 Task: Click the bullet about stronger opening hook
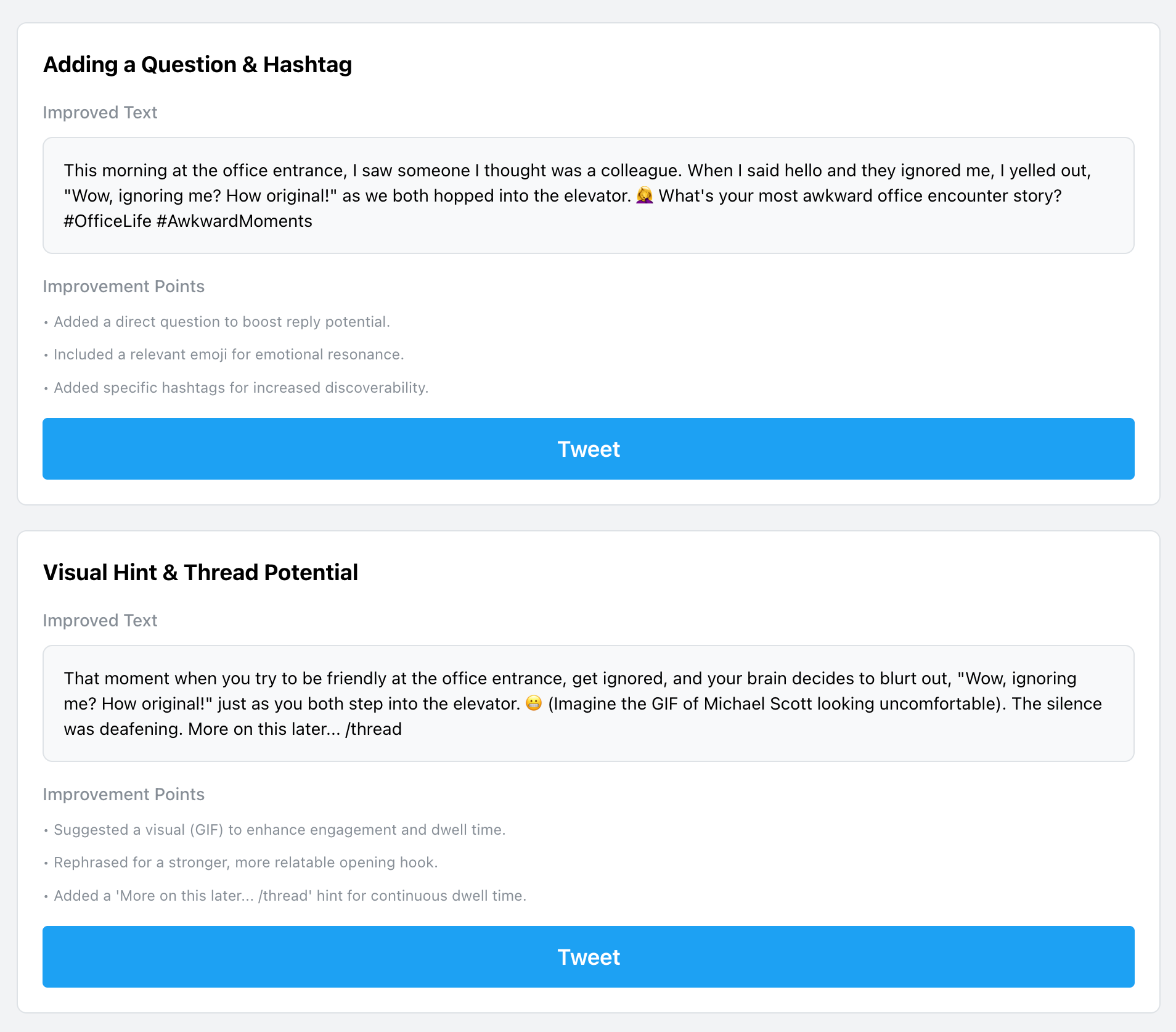246,862
